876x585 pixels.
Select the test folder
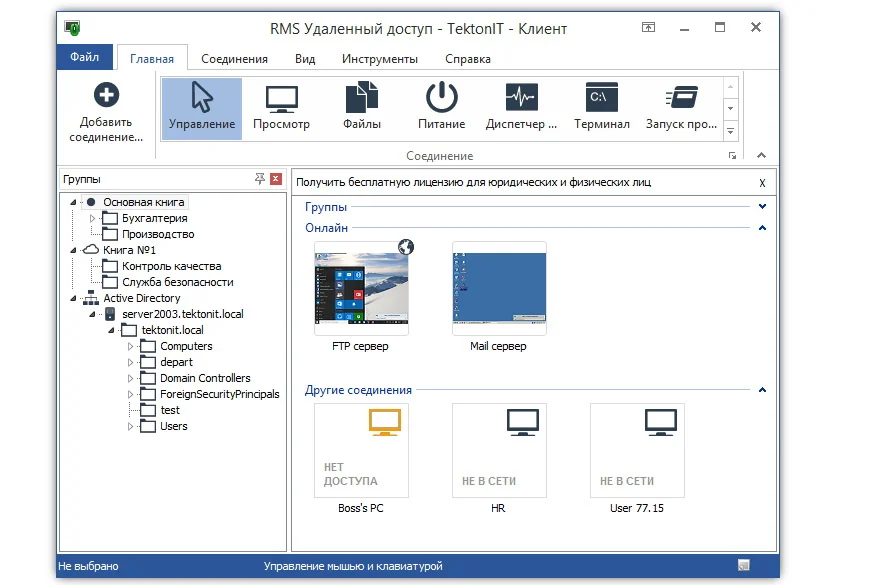coord(170,410)
